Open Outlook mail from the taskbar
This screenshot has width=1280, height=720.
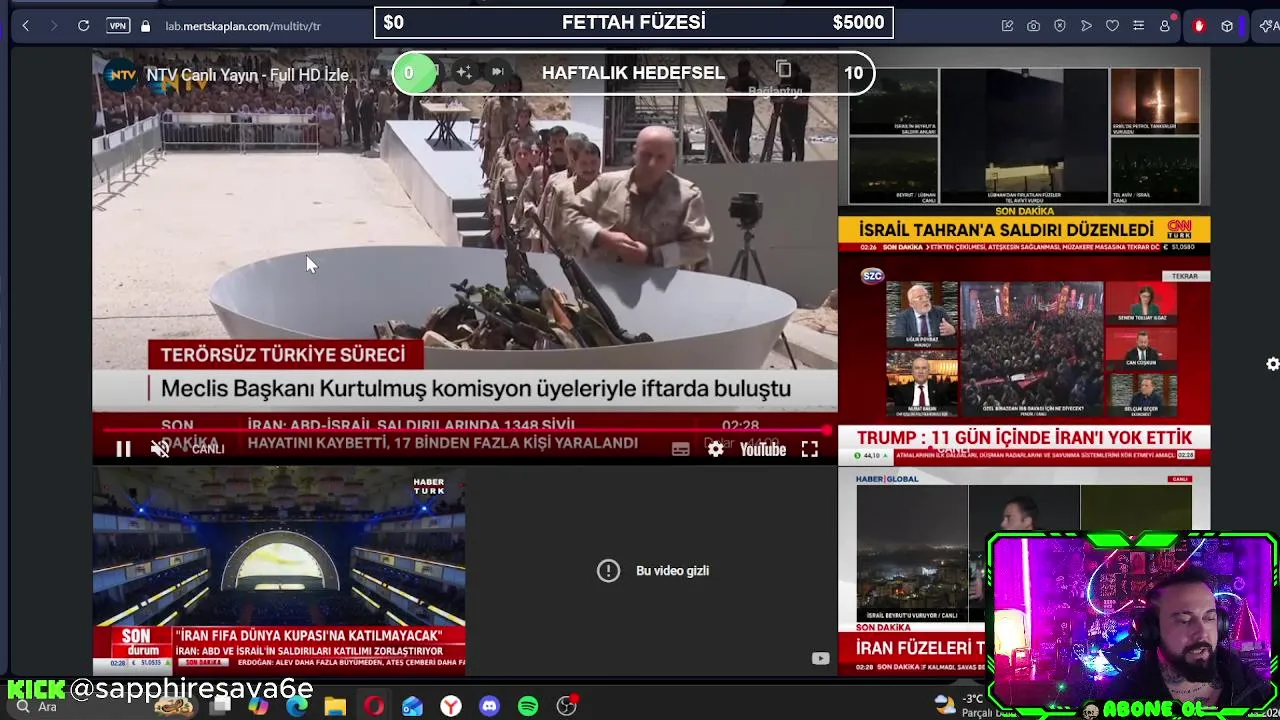click(x=412, y=707)
